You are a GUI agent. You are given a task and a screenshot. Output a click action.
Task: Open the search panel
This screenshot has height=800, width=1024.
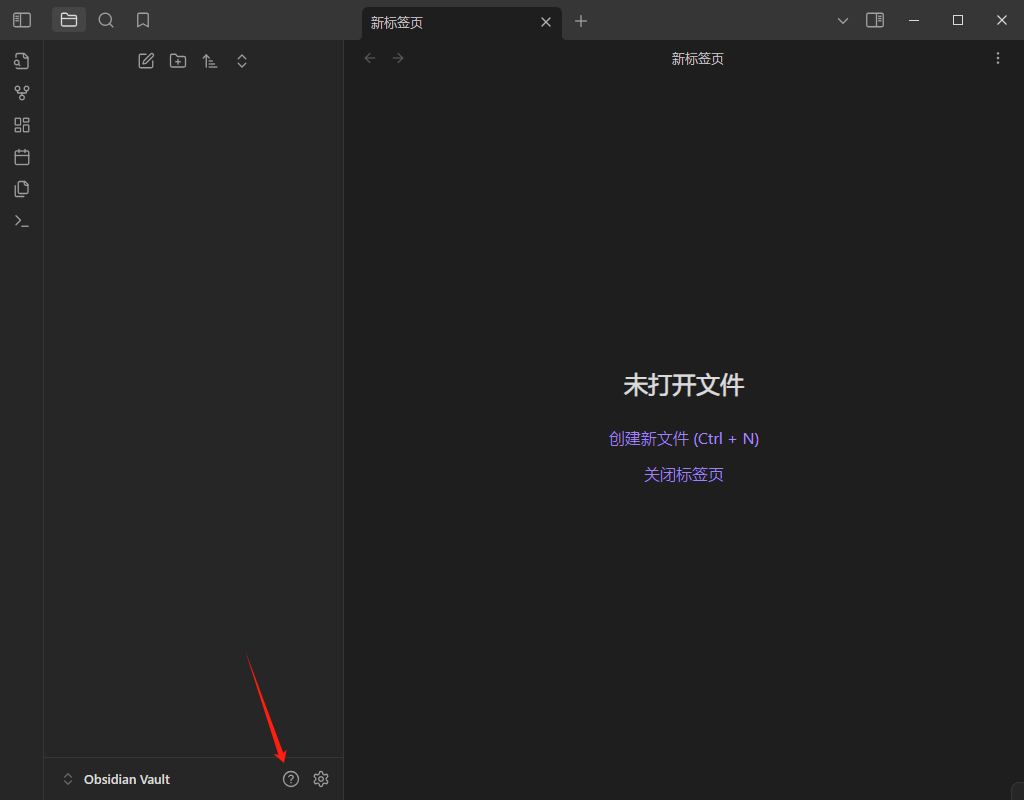click(x=105, y=20)
